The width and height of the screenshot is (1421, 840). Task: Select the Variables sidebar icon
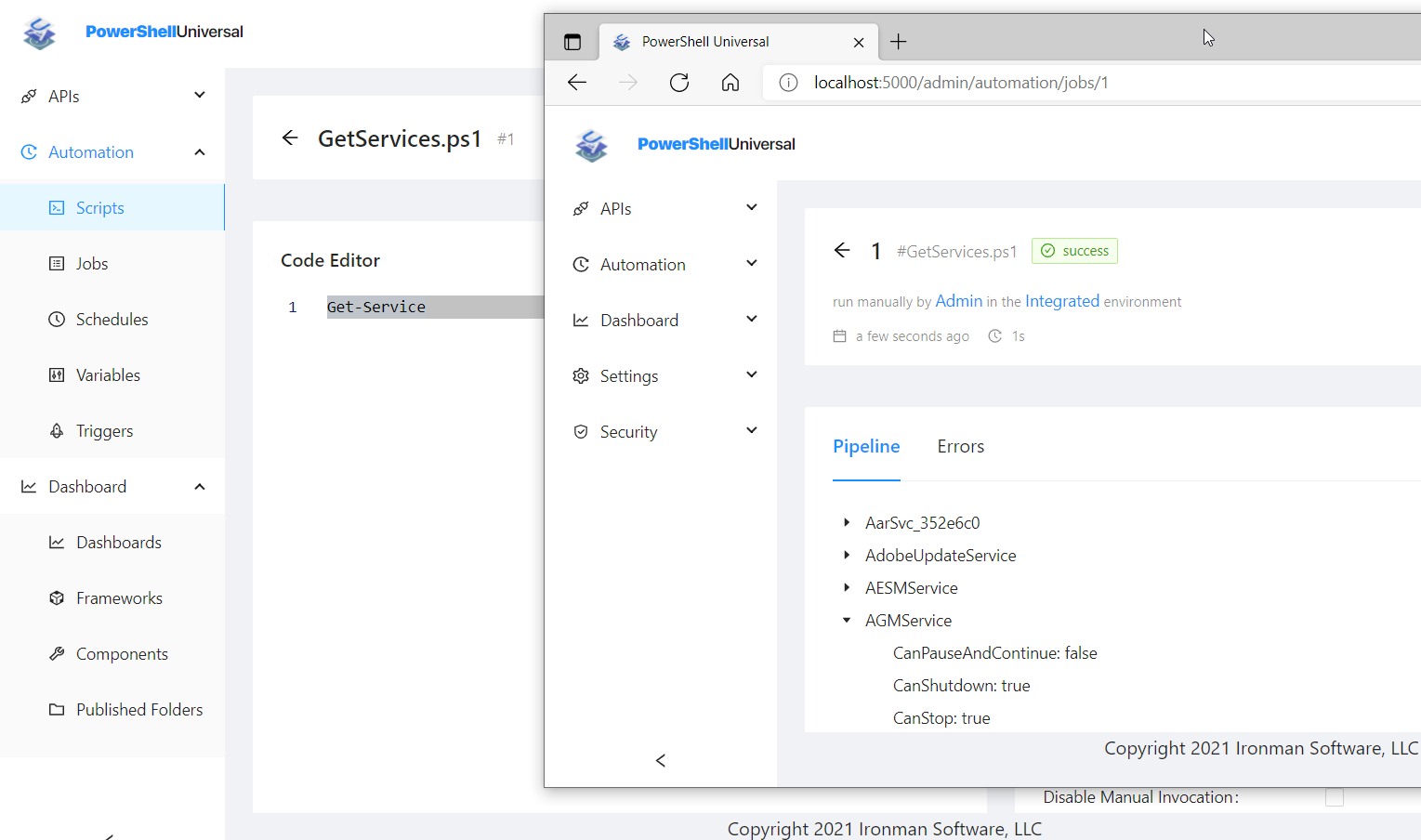[56, 374]
